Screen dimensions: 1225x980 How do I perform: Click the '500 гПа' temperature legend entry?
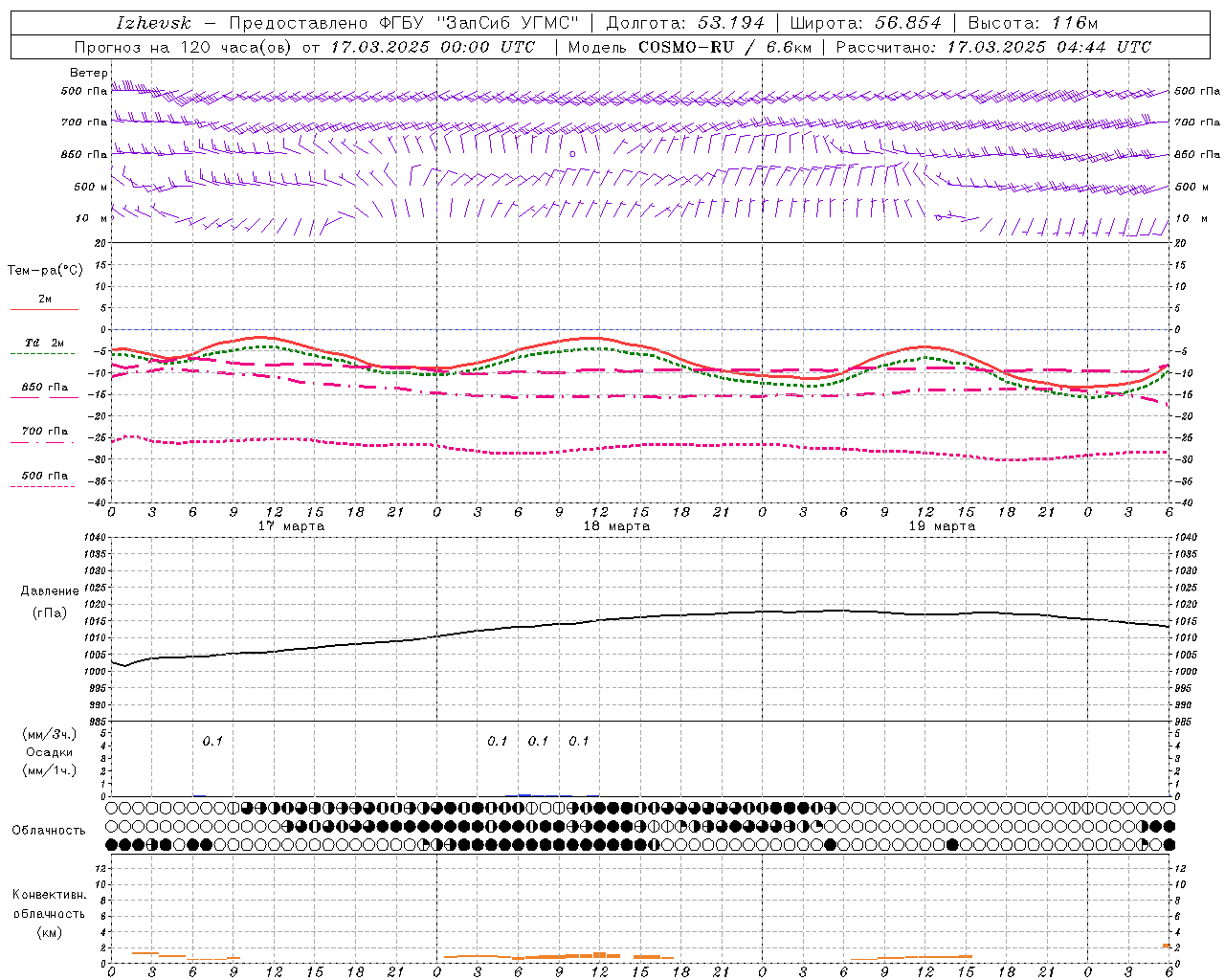tap(45, 476)
